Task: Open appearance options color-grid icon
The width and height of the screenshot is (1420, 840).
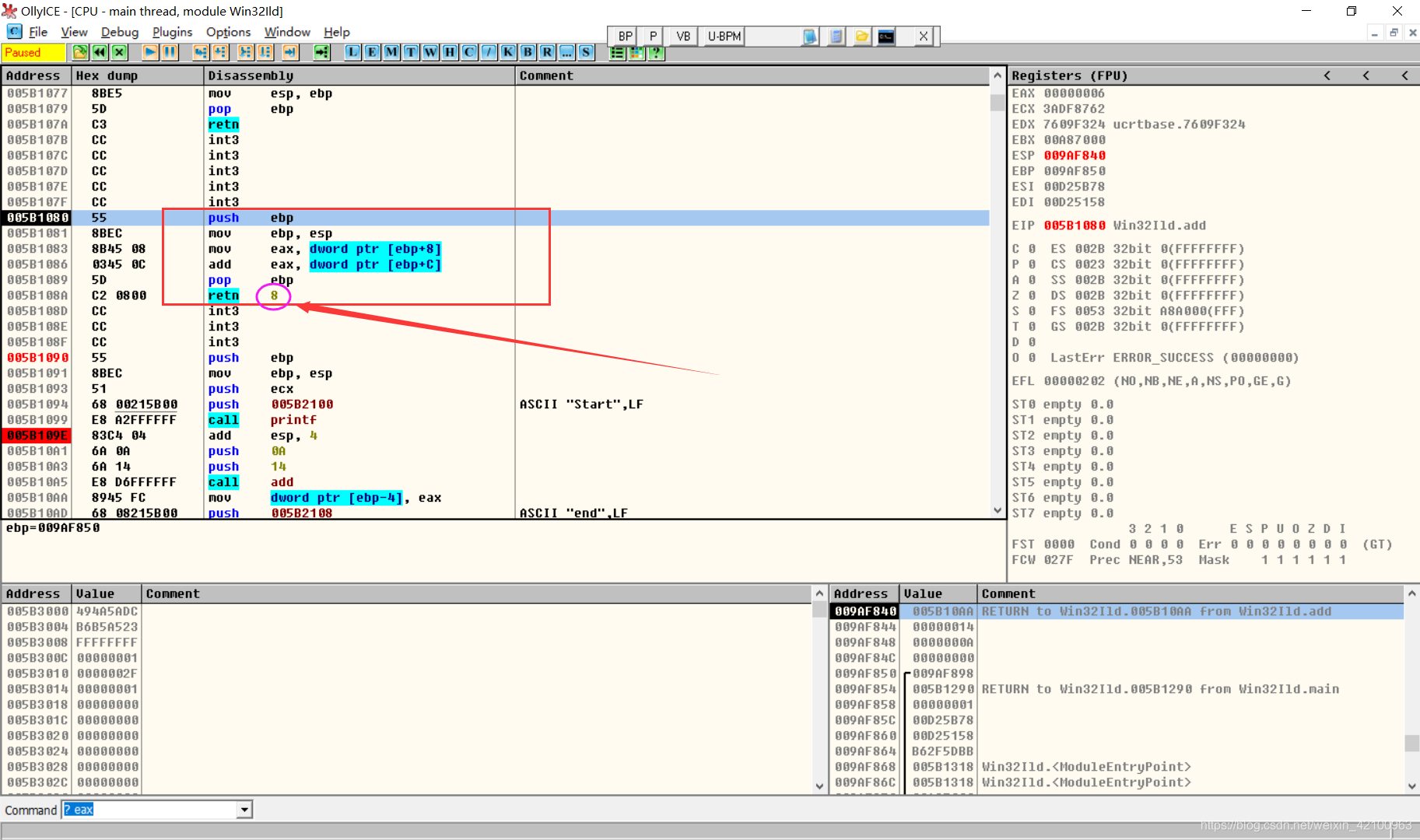Action: pyautogui.click(x=637, y=52)
